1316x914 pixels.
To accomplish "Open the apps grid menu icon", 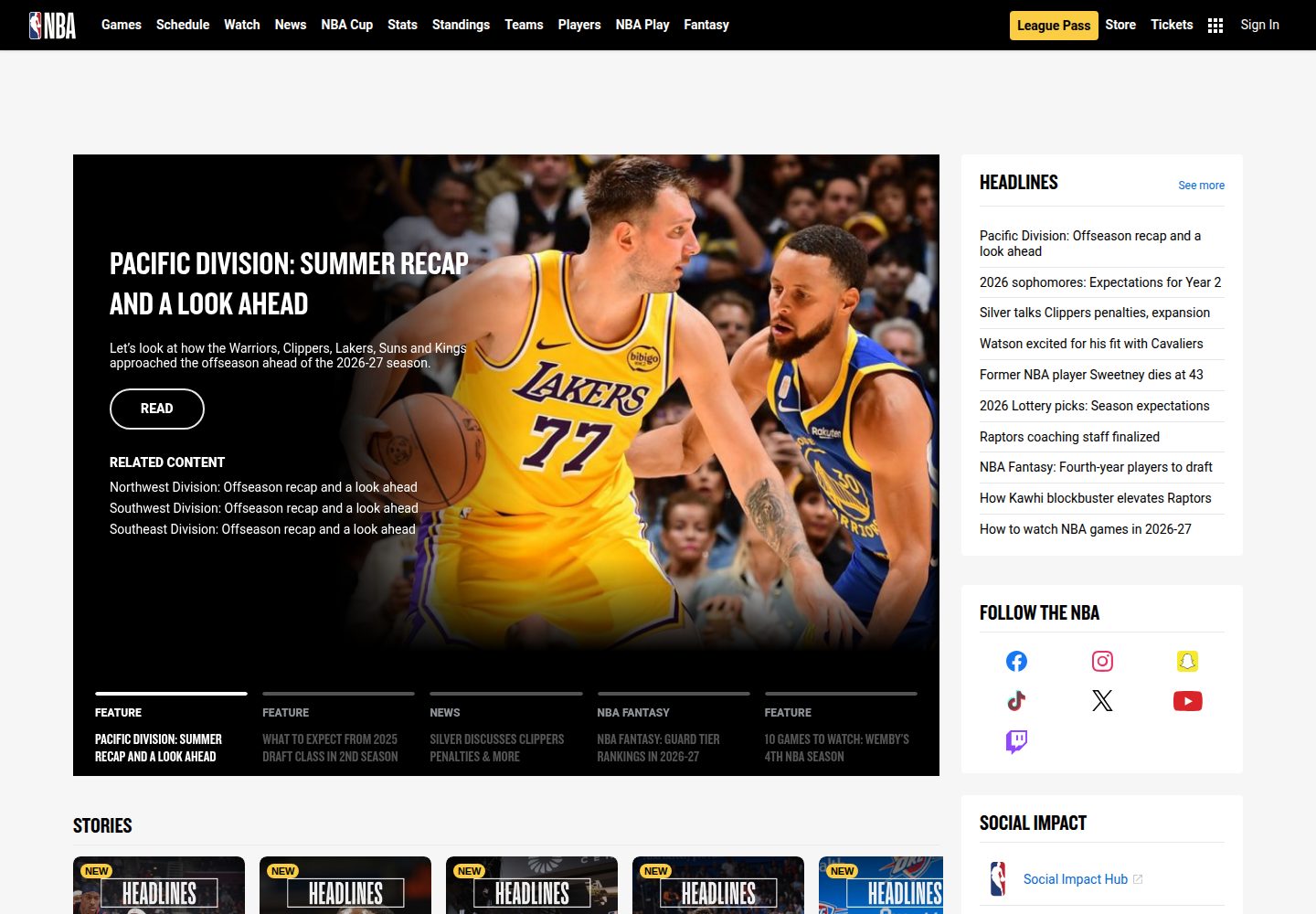I will (1215, 26).
